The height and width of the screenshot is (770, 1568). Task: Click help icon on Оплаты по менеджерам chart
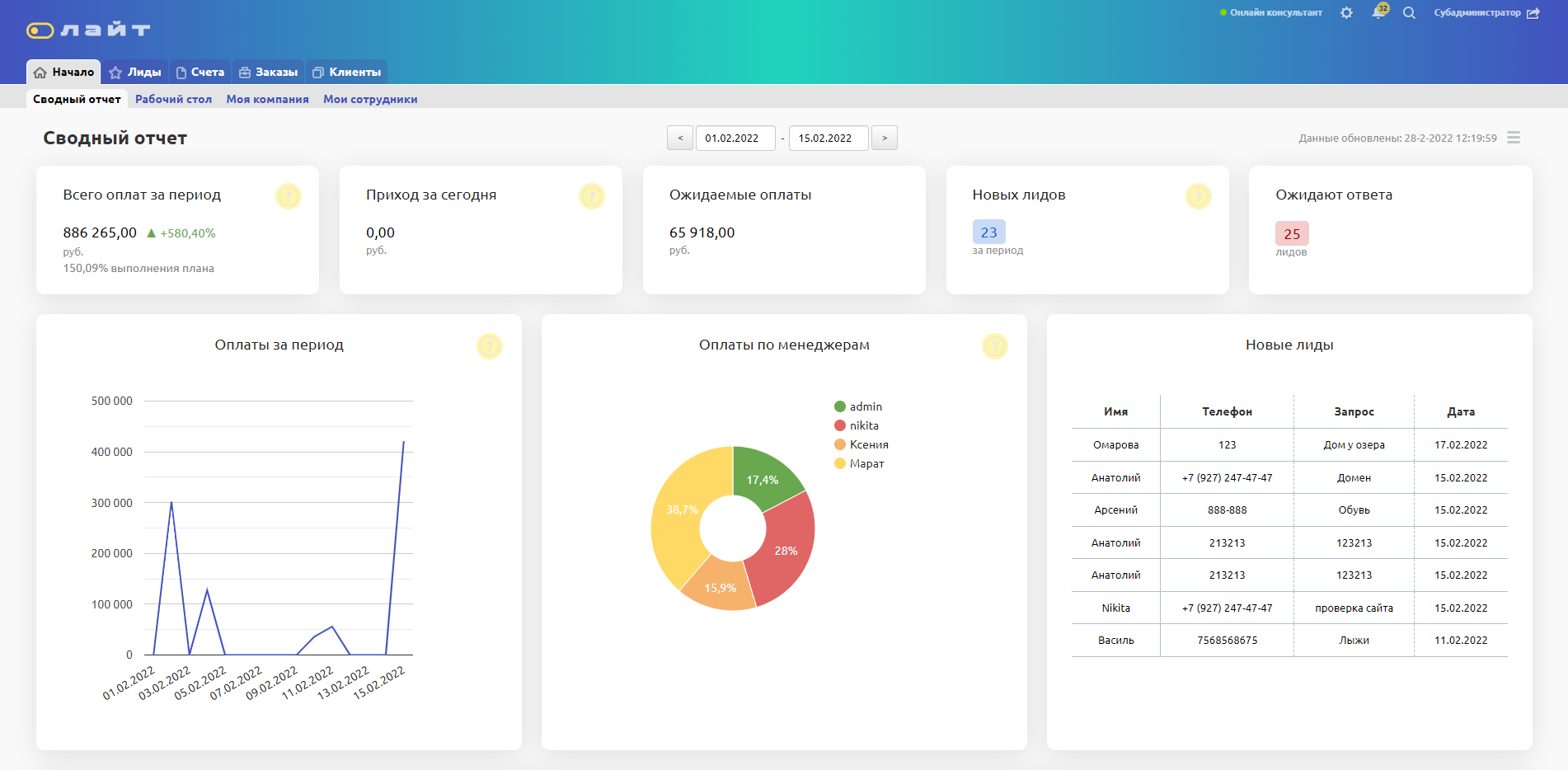tap(994, 346)
